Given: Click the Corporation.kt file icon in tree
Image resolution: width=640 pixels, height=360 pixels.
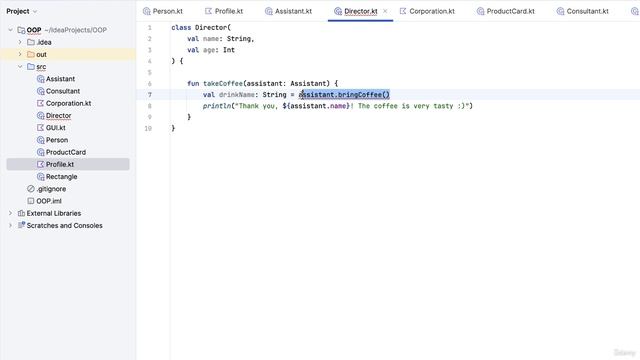Looking at the screenshot, I should 40,103.
